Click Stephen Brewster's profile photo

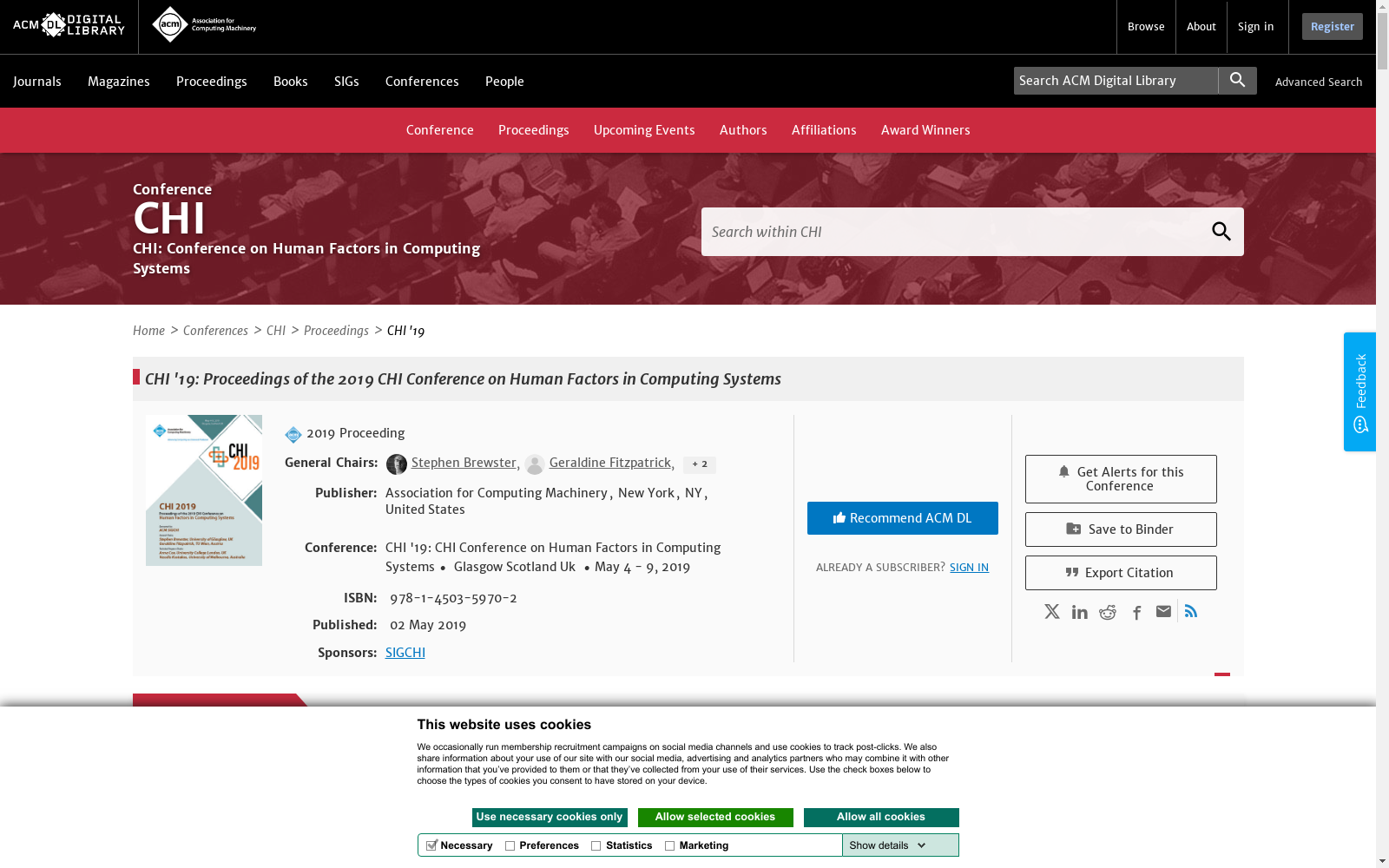click(x=397, y=464)
